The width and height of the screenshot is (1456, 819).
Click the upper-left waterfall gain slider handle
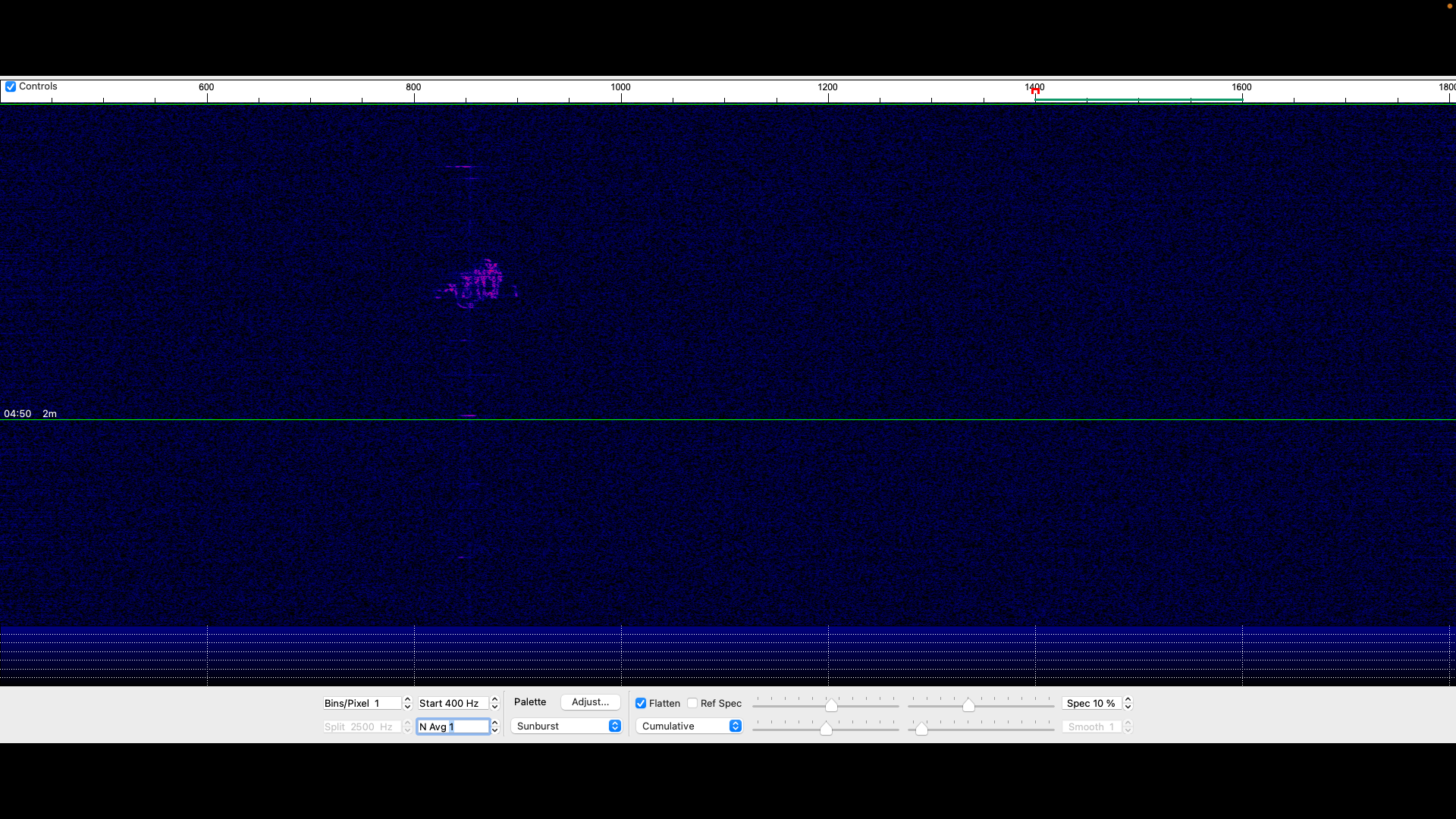[831, 705]
